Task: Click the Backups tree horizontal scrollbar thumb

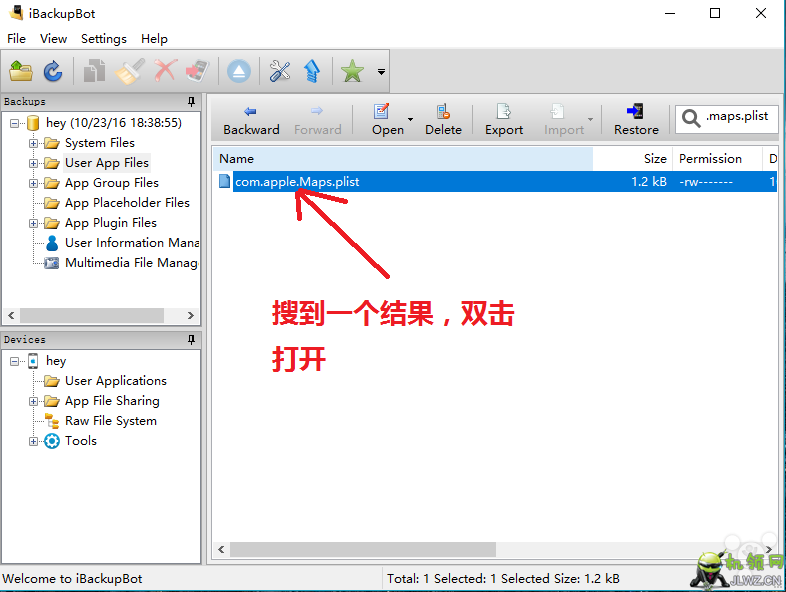Action: coord(92,316)
